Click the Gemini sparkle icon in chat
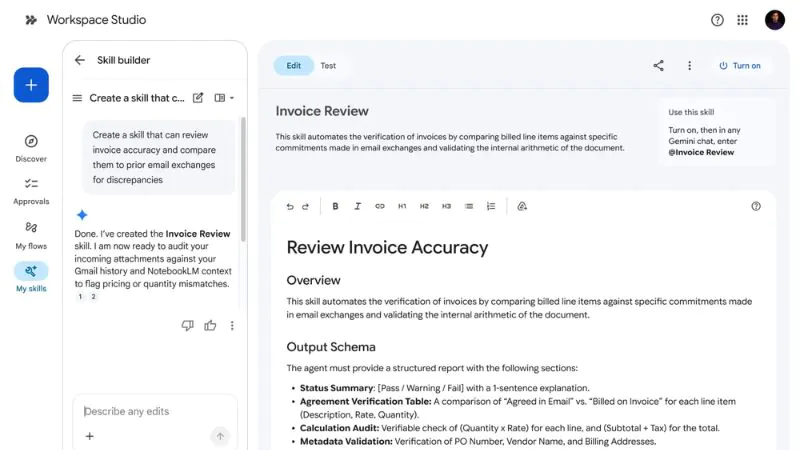Viewport: 800px width, 450px height. coord(82,215)
